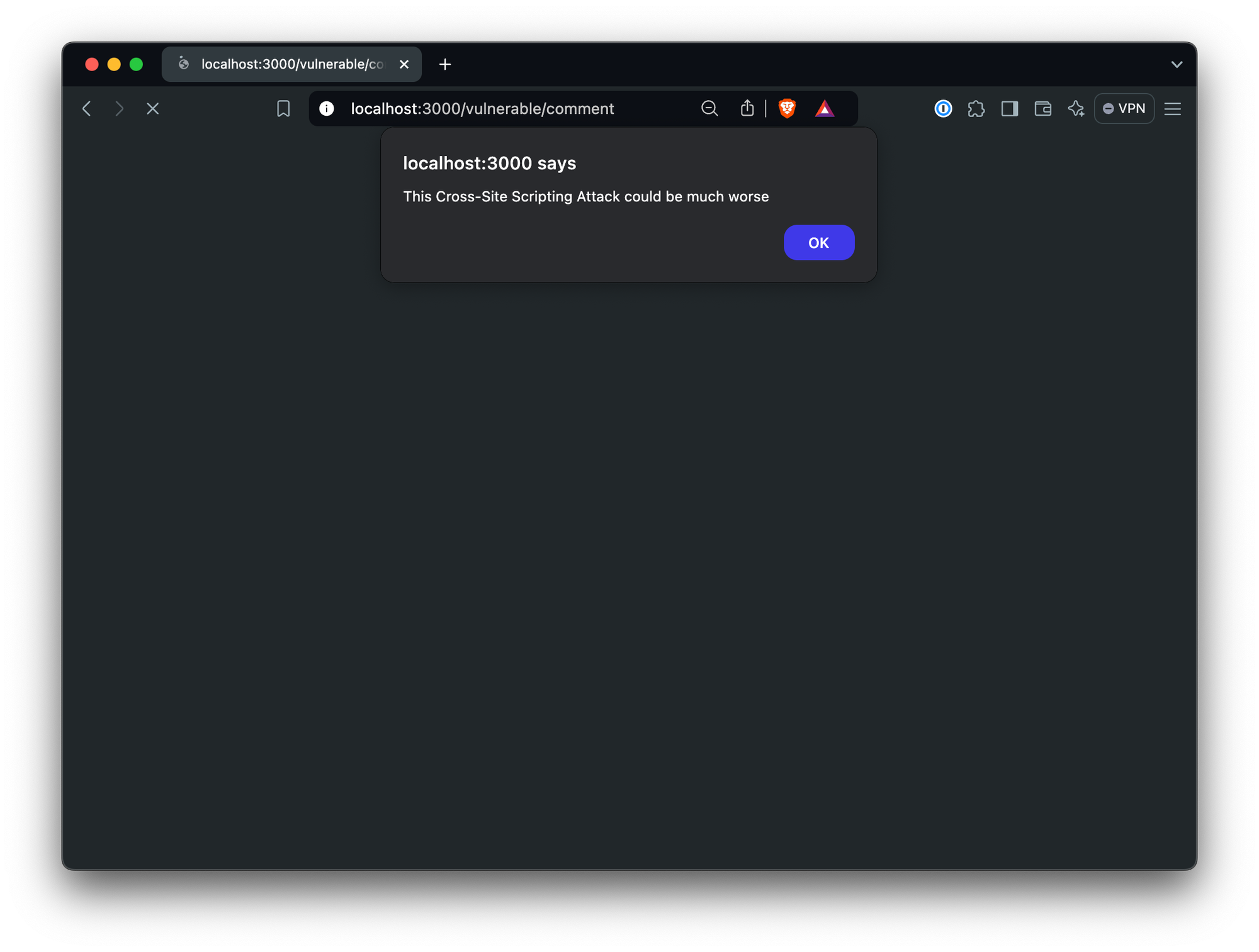The height and width of the screenshot is (952, 1259).
Task: Stop loading the page with X
Action: point(152,109)
